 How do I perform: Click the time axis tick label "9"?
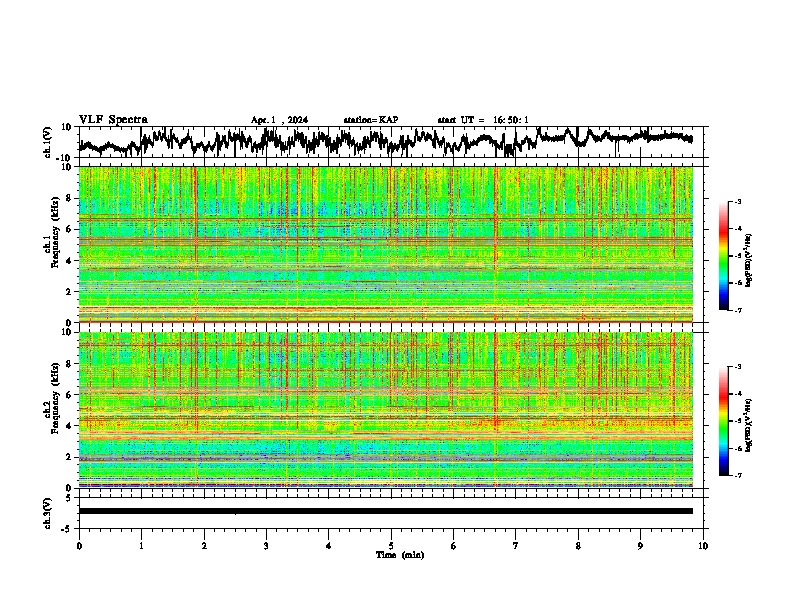(x=640, y=546)
